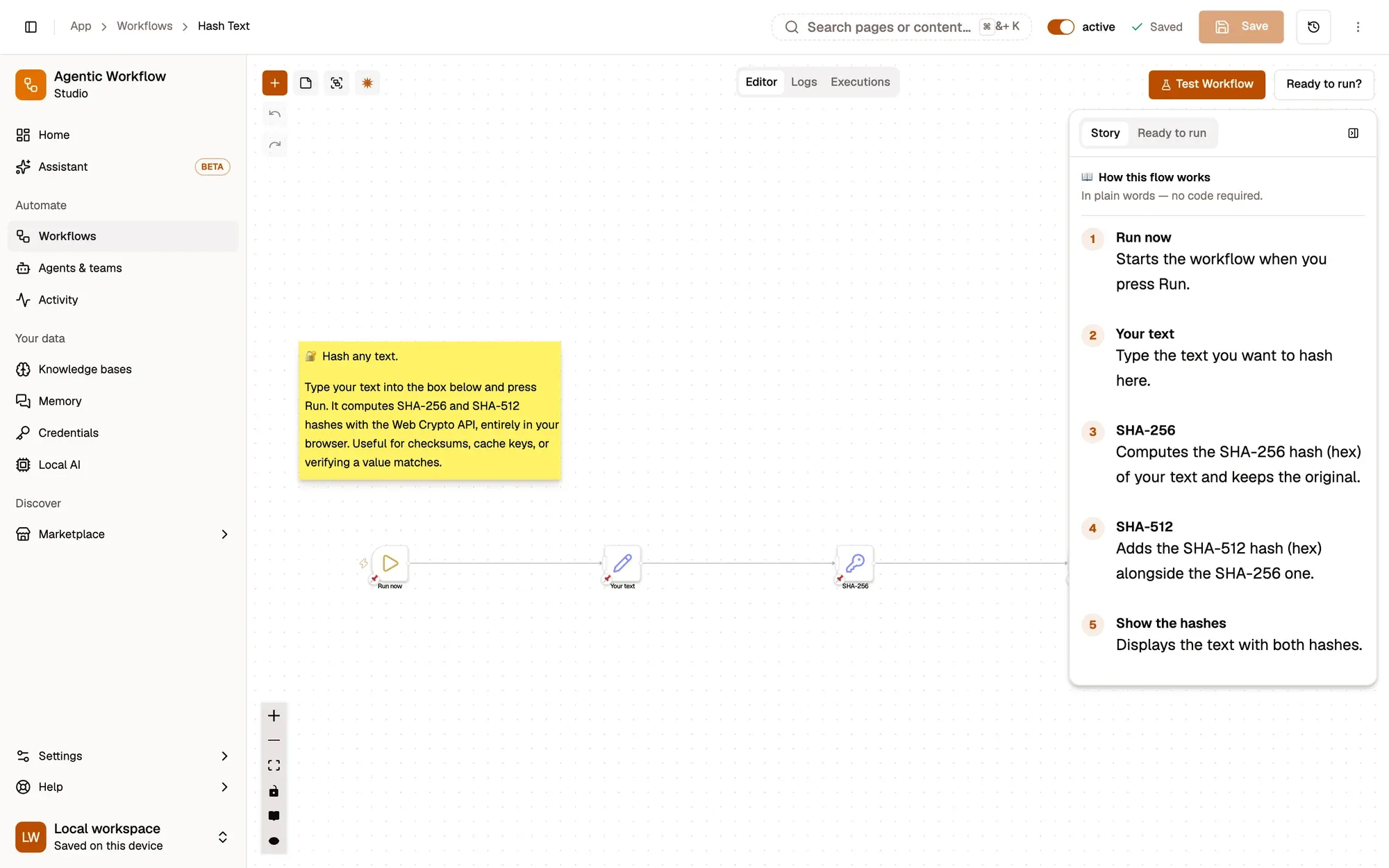Image resolution: width=1389 pixels, height=868 pixels.
Task: Open Home in the sidebar
Action: click(123, 135)
